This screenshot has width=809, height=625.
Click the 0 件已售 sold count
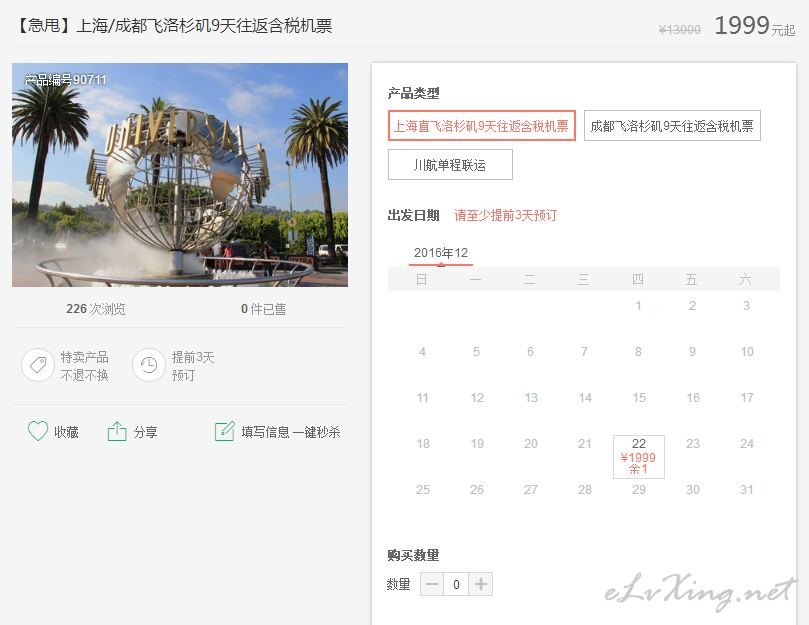(x=263, y=309)
